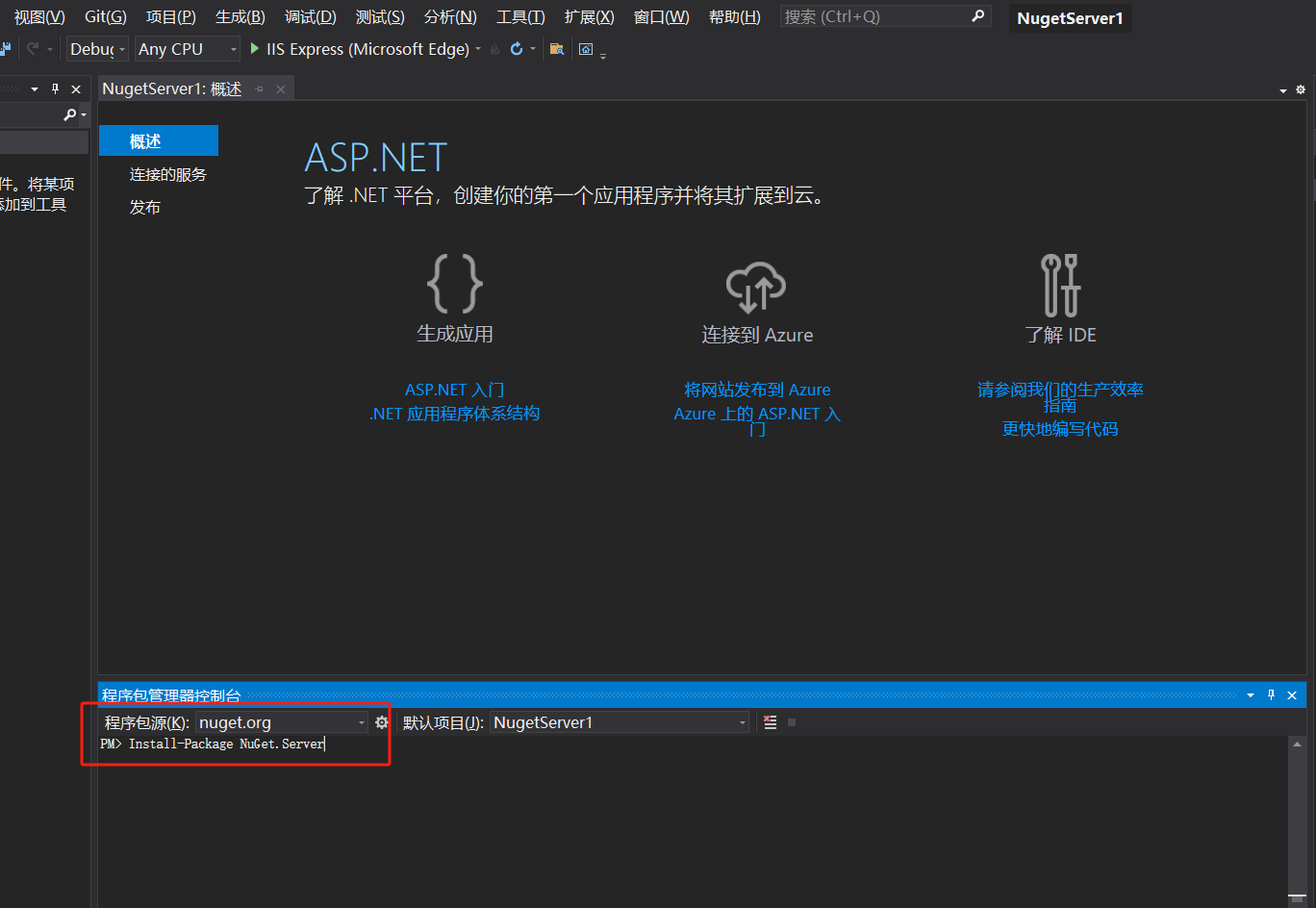This screenshot has height=908, width=1316.
Task: Click the redo arrow icon
Action: pos(33,48)
